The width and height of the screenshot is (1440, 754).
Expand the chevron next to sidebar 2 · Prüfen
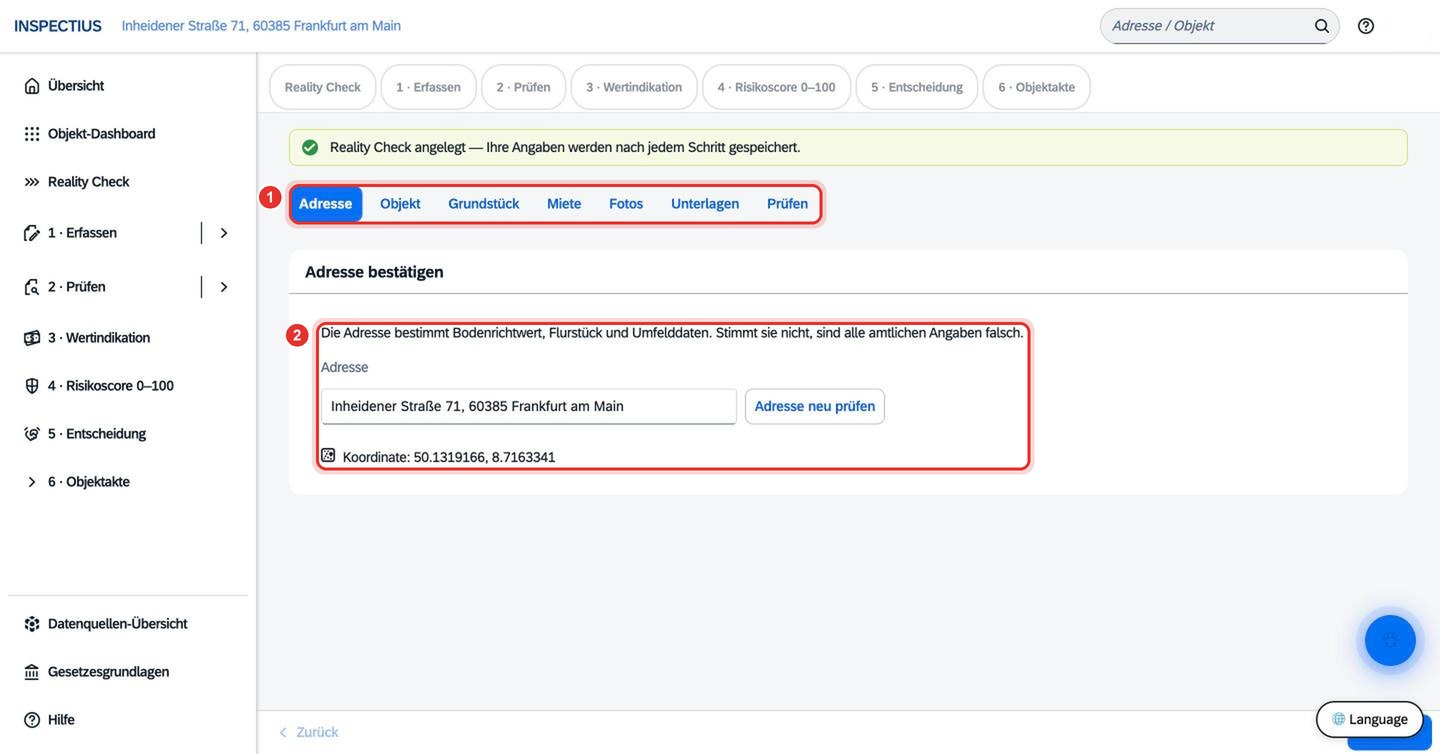click(x=224, y=287)
